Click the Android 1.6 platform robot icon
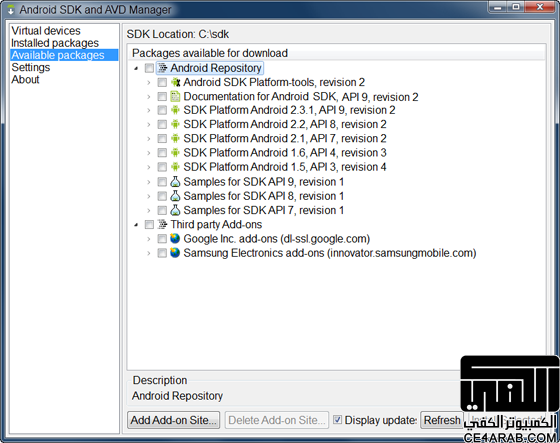 click(175, 153)
